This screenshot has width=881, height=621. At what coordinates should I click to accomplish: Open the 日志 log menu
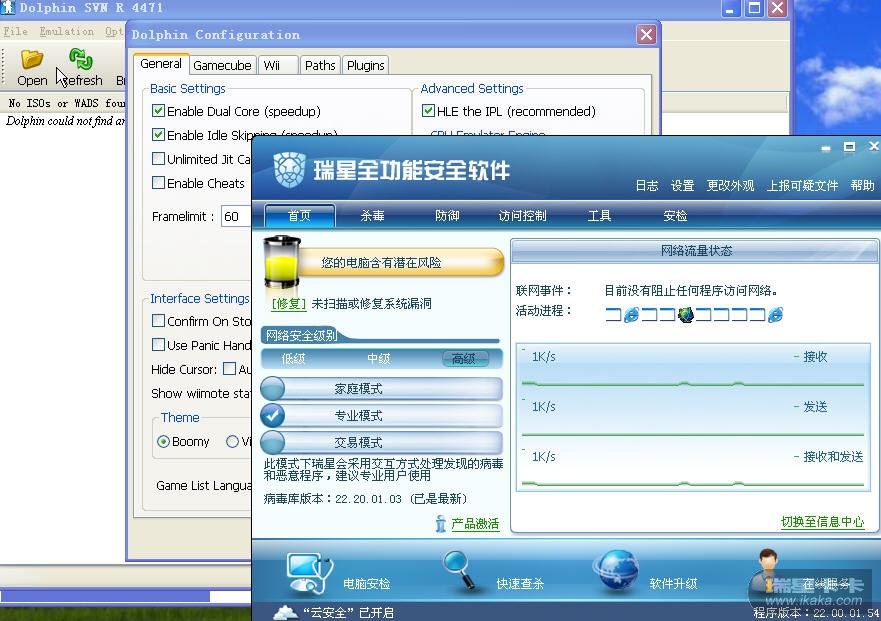click(x=647, y=185)
